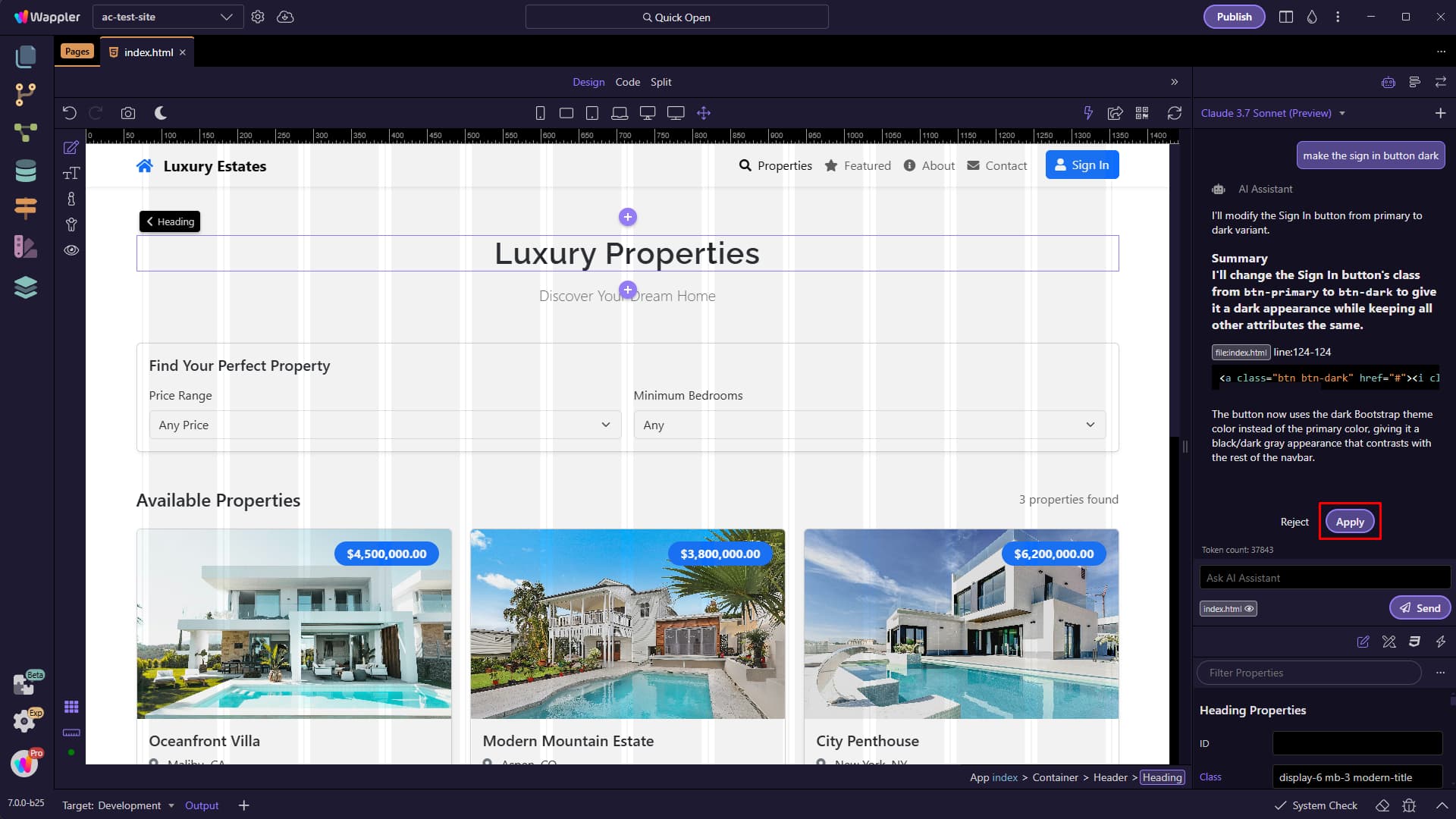
Task: Open the Target Development dropdown arrow
Action: click(x=171, y=805)
